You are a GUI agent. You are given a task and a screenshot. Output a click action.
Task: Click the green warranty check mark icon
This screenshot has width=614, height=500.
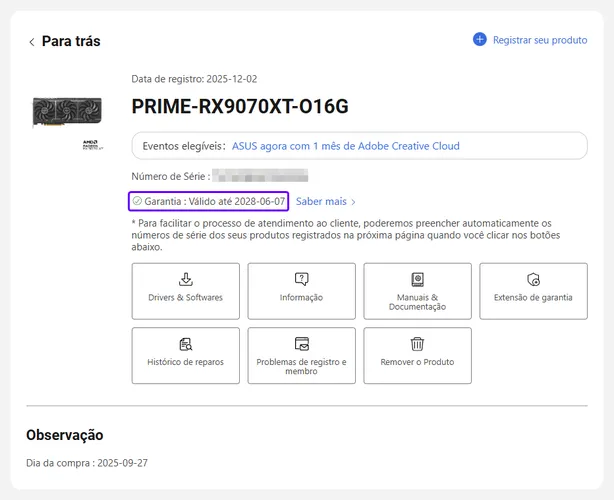tap(137, 201)
